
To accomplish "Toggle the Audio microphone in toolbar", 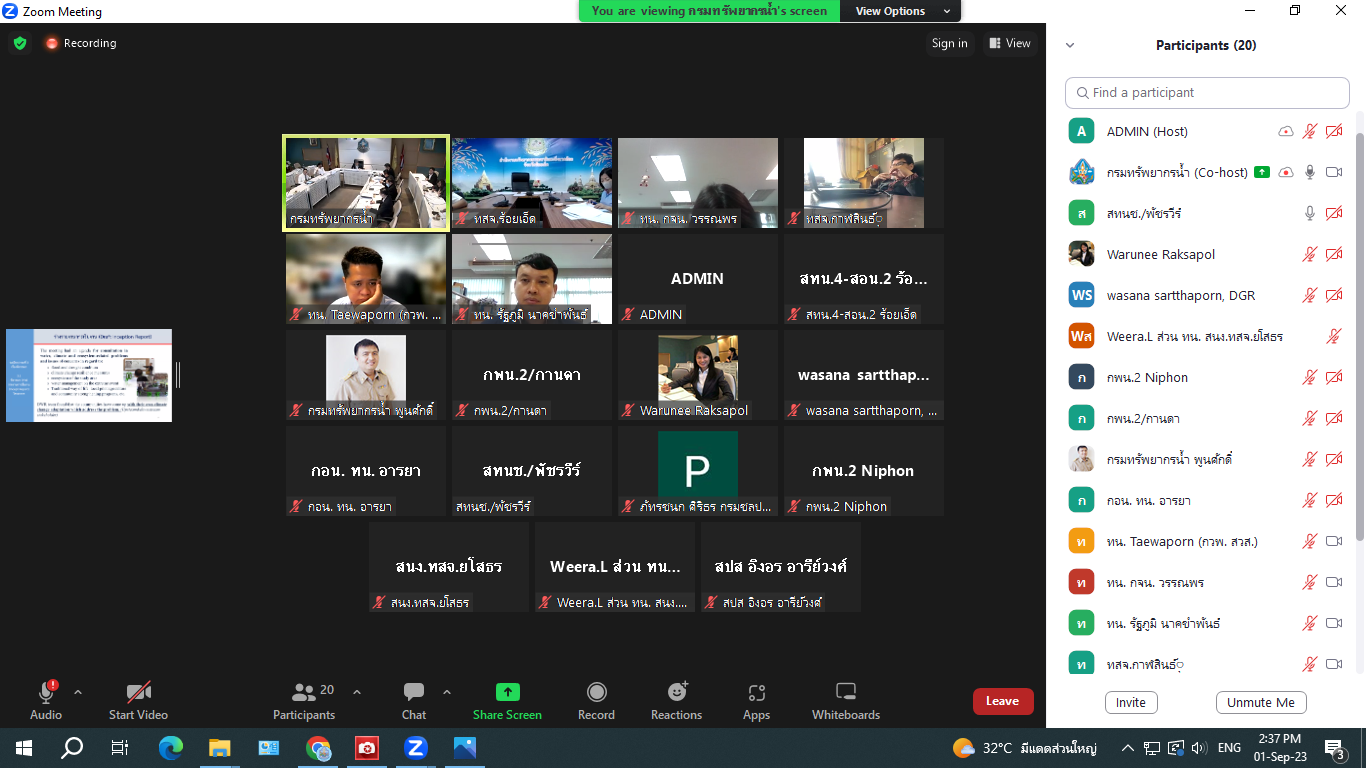I will (x=46, y=693).
